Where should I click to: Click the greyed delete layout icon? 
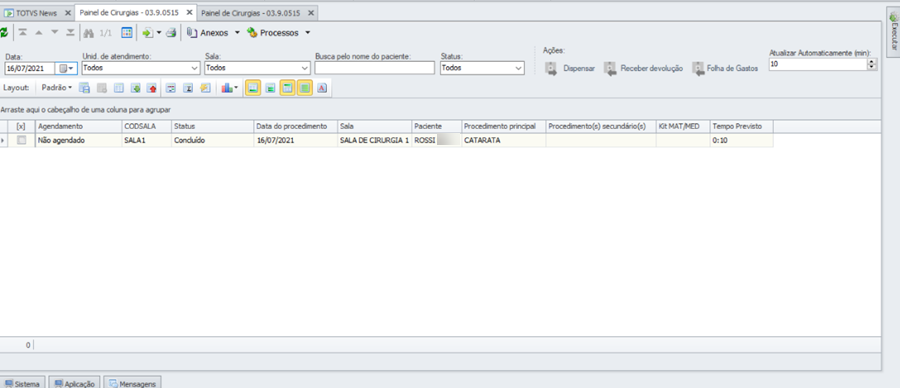pyautogui.click(x=102, y=88)
